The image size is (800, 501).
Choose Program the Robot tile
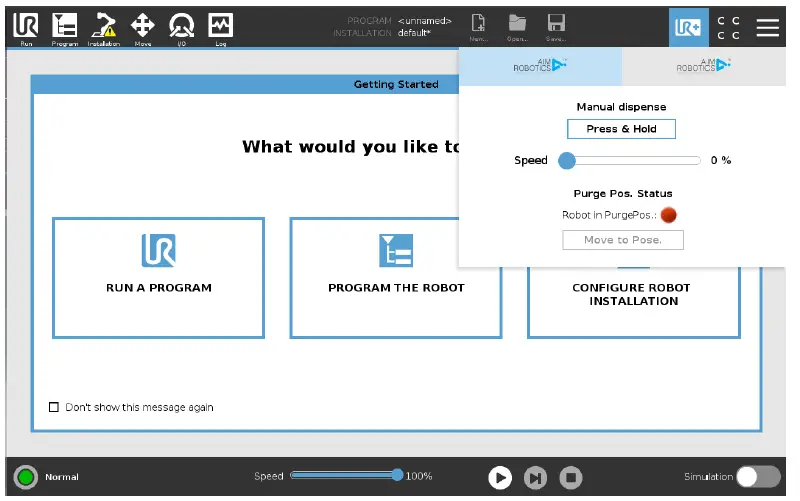coord(396,278)
